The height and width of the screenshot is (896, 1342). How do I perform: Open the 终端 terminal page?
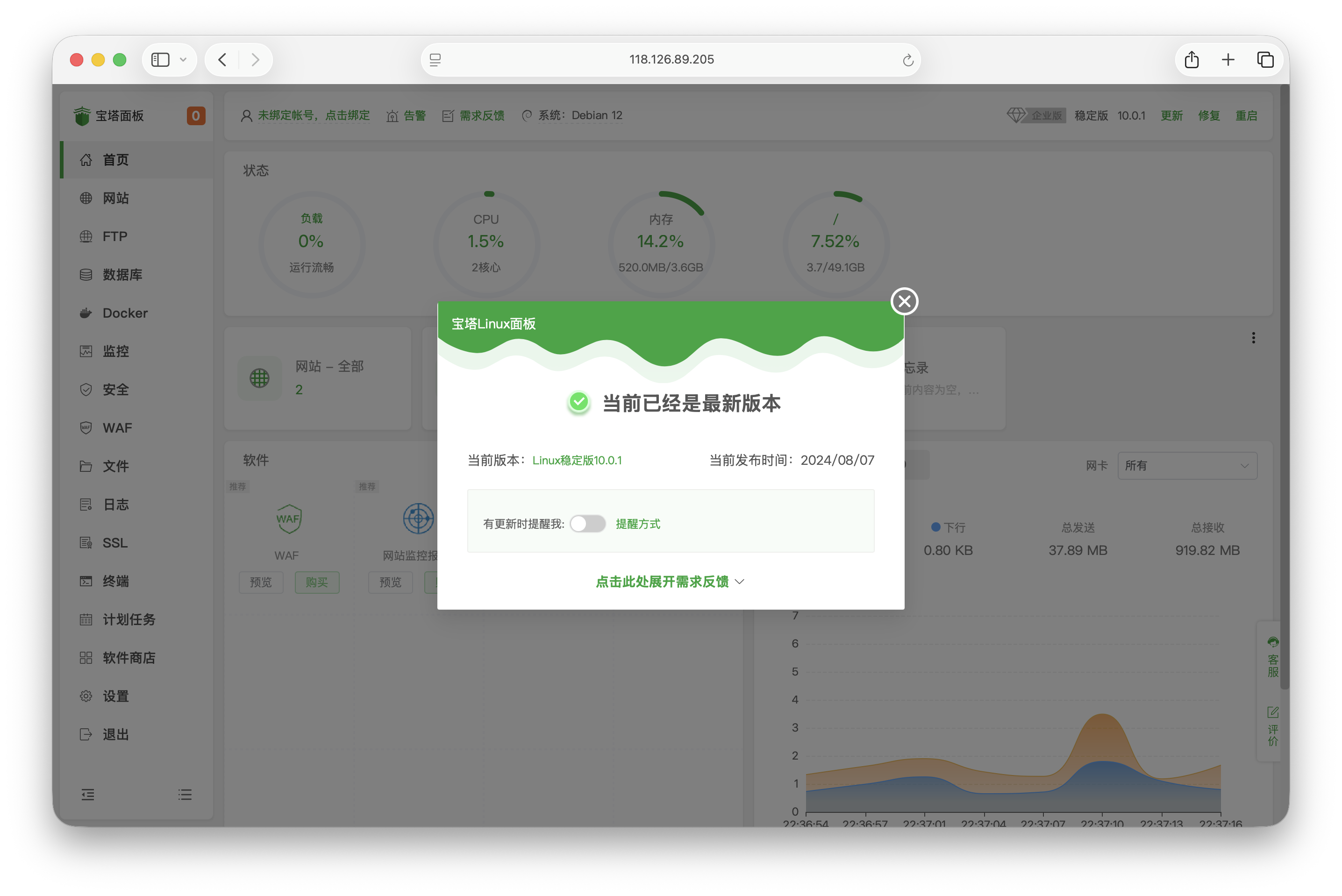(115, 581)
